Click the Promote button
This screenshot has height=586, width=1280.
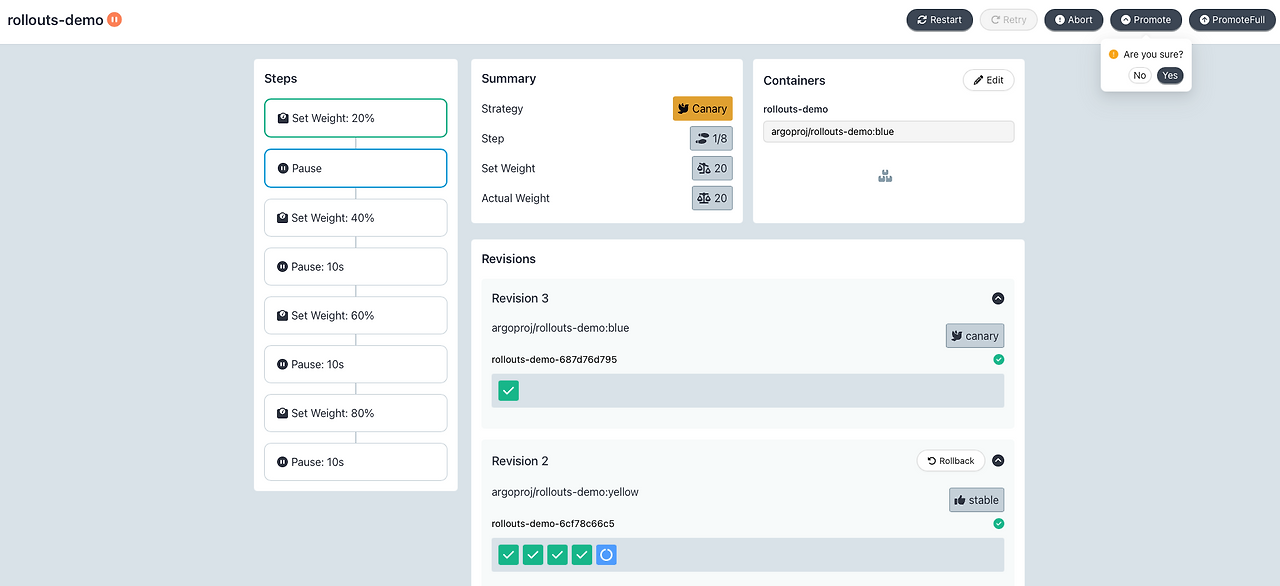point(1146,19)
